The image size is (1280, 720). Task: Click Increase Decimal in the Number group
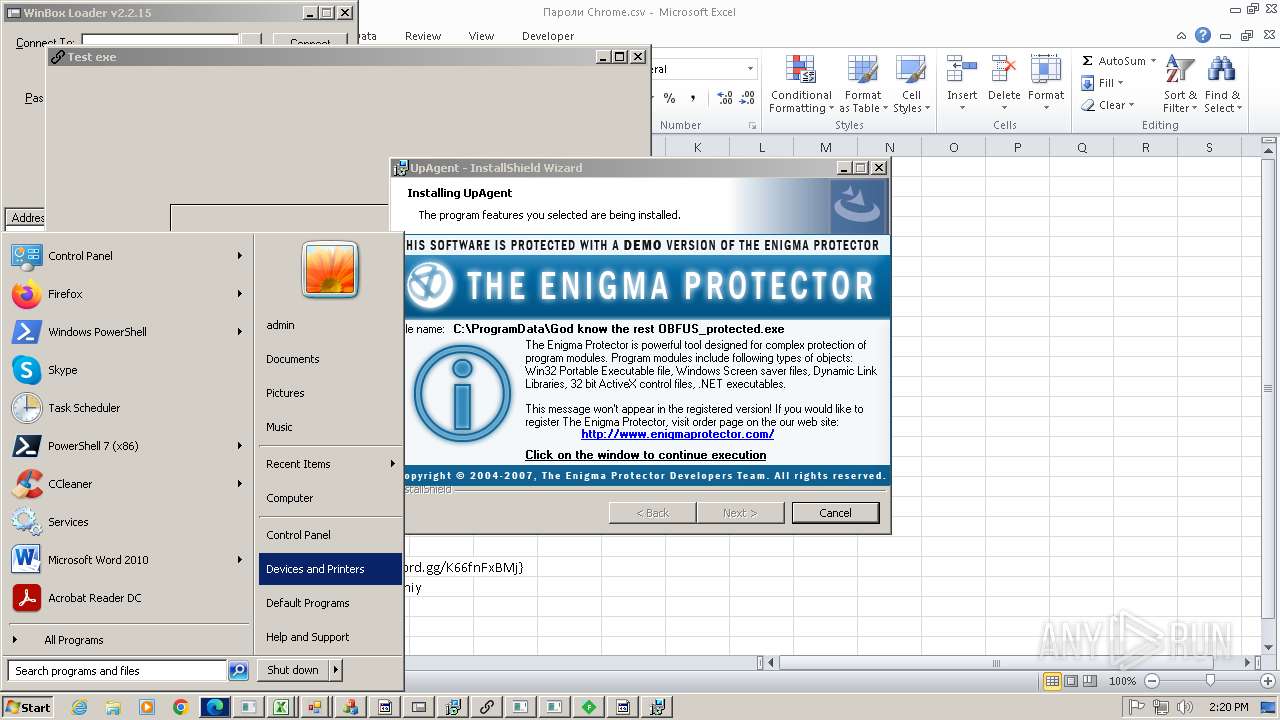(724, 98)
